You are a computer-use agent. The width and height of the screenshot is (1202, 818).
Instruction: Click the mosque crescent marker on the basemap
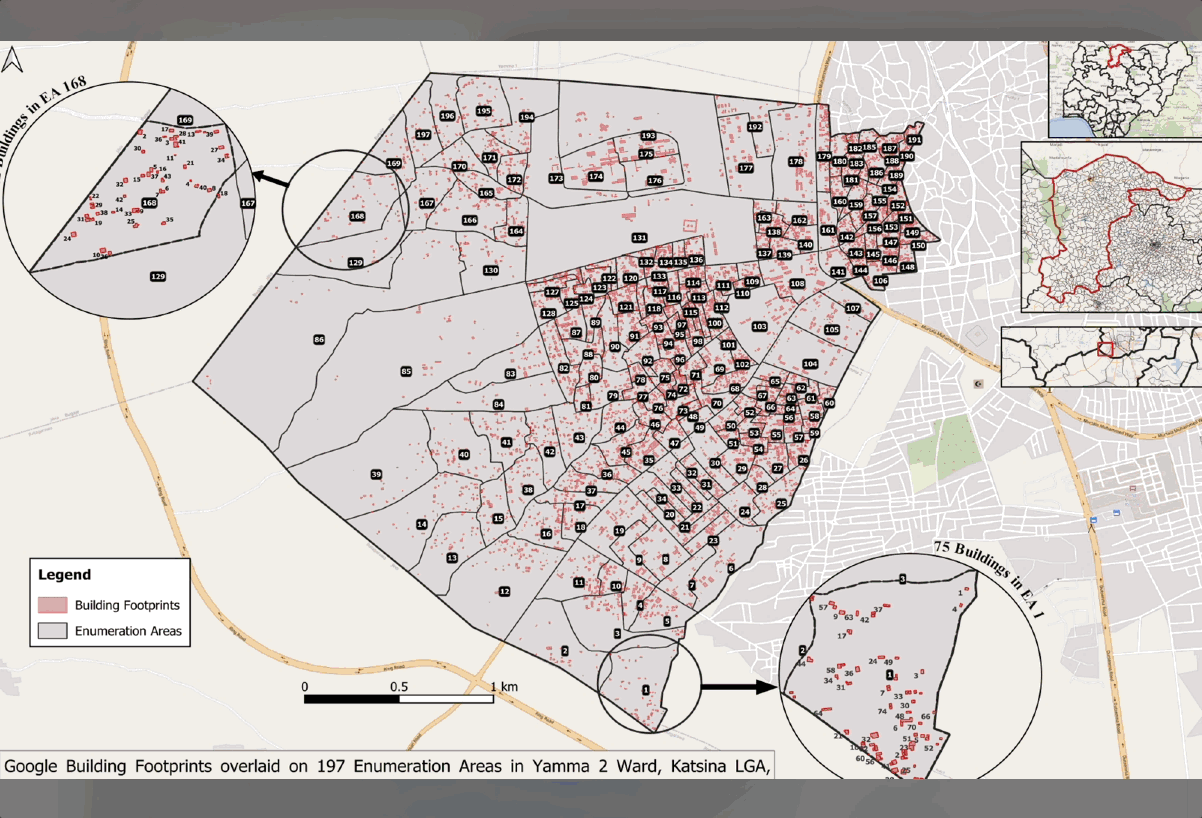coord(977,383)
